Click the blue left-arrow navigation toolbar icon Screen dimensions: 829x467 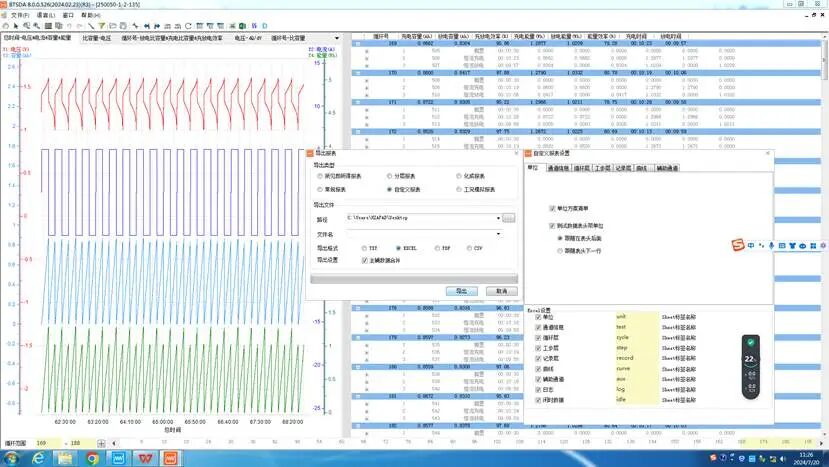click(x=147, y=26)
